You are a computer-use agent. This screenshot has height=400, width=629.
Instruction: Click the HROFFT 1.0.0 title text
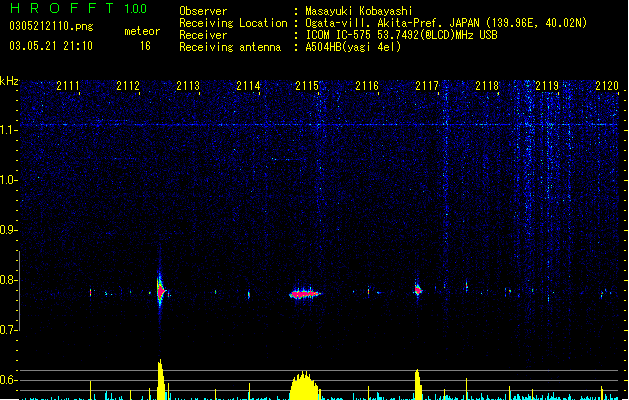(79, 8)
